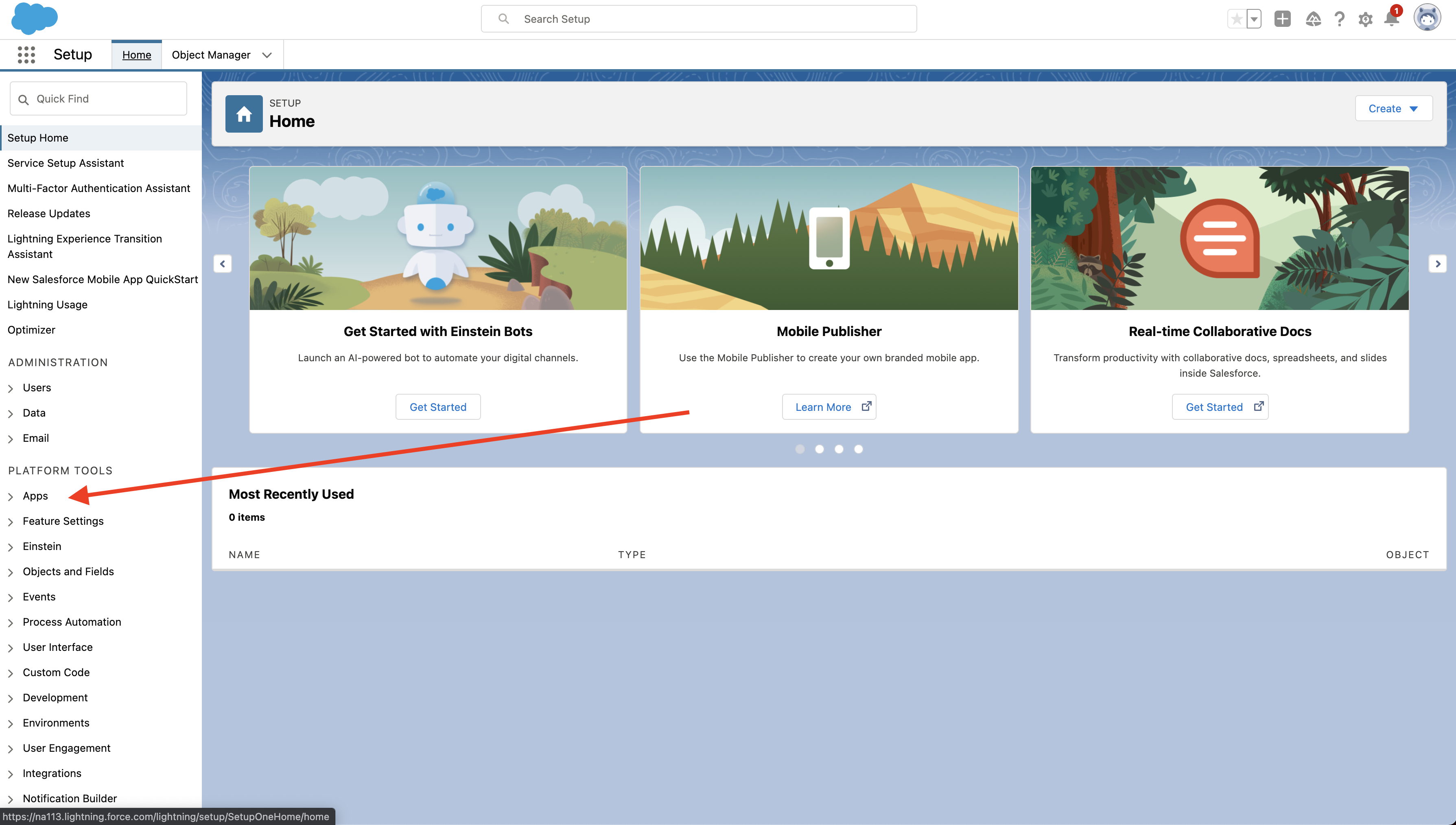Expand the Objects and Fields chevron
The image size is (1456, 825).
coord(10,572)
